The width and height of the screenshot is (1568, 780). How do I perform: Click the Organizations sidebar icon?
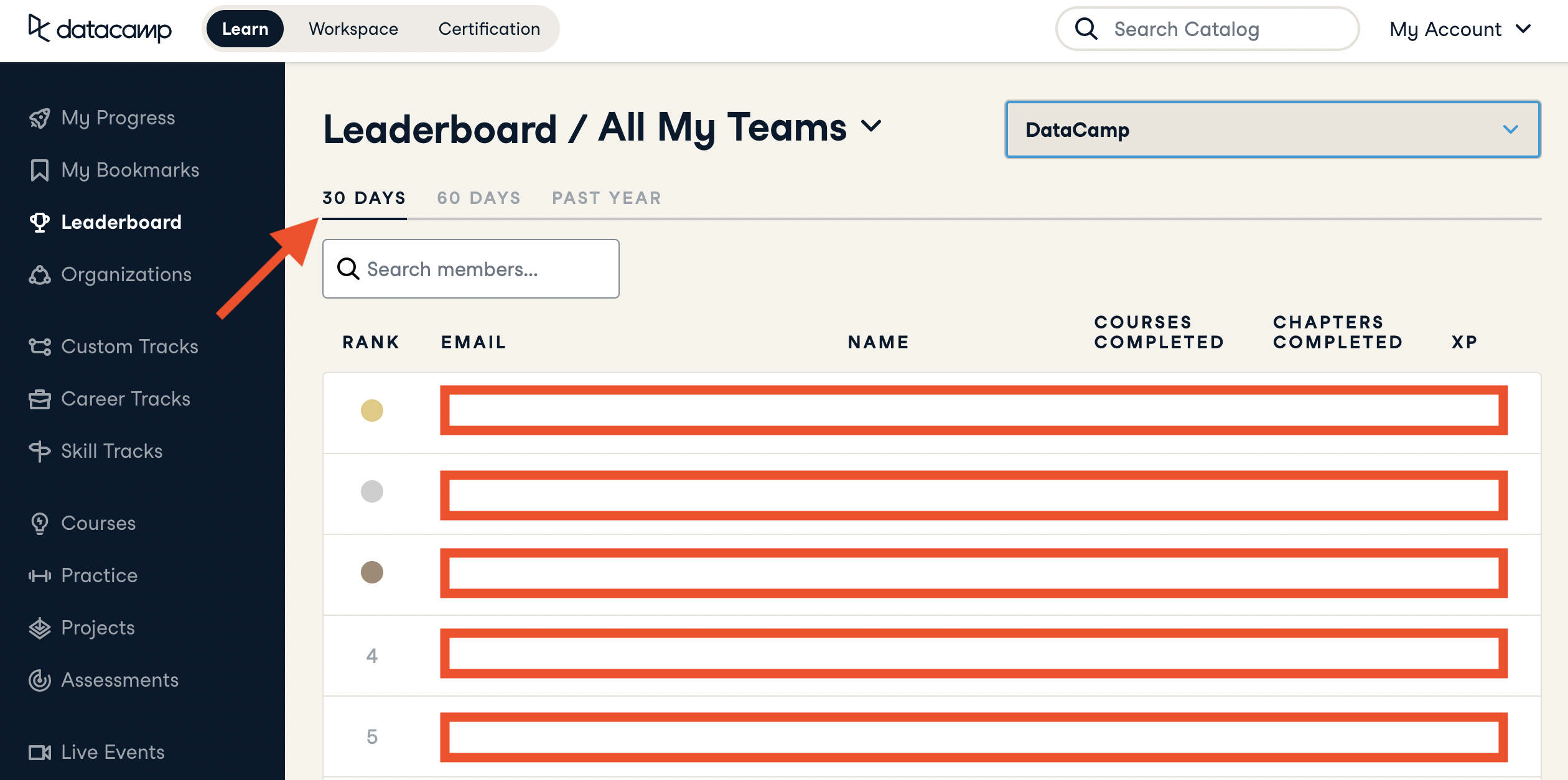[x=40, y=275]
